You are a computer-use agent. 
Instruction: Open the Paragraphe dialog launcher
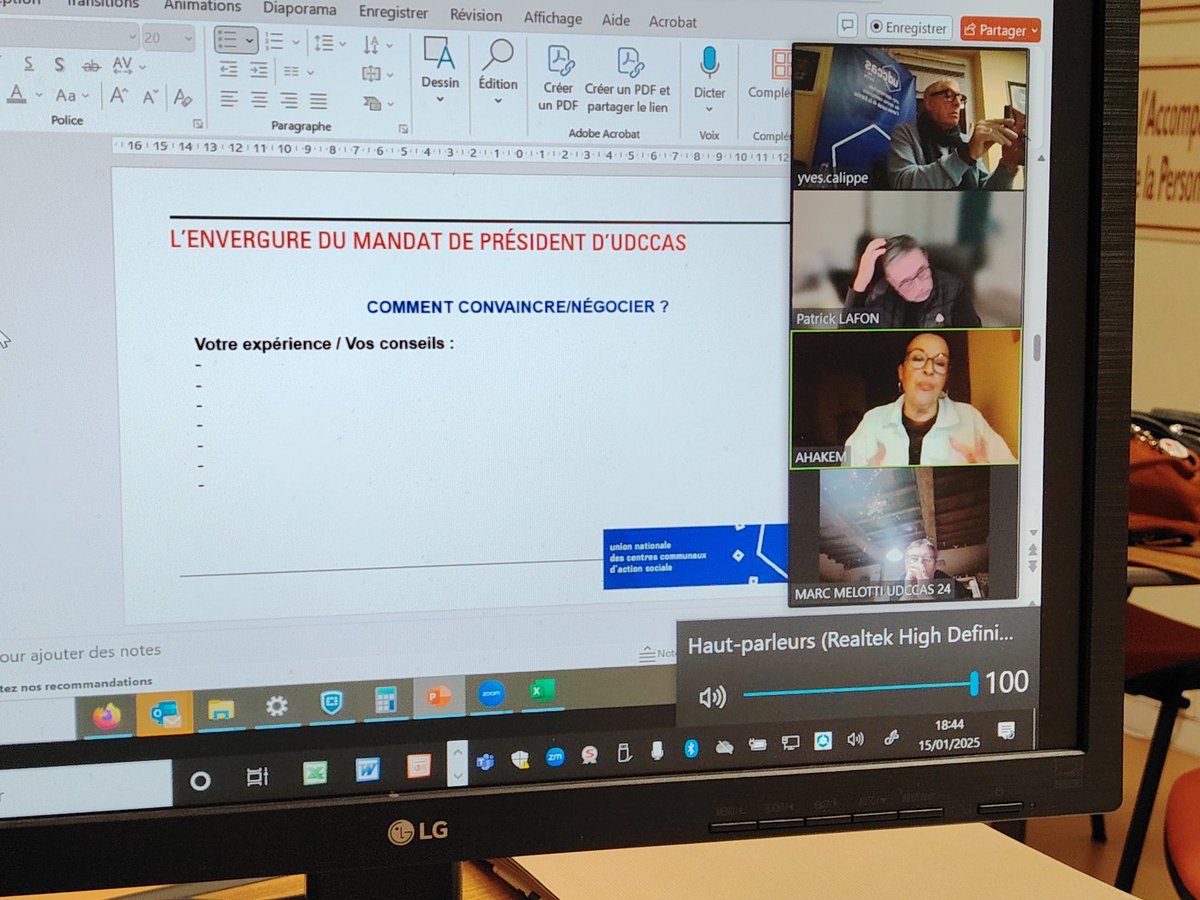[403, 129]
